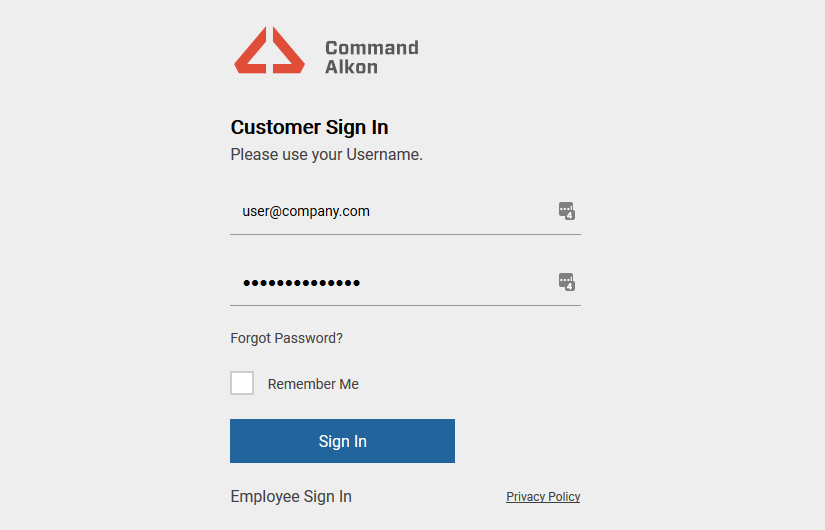Click empty area of username field before autofill icon
825x530 pixels.
click(x=463, y=212)
